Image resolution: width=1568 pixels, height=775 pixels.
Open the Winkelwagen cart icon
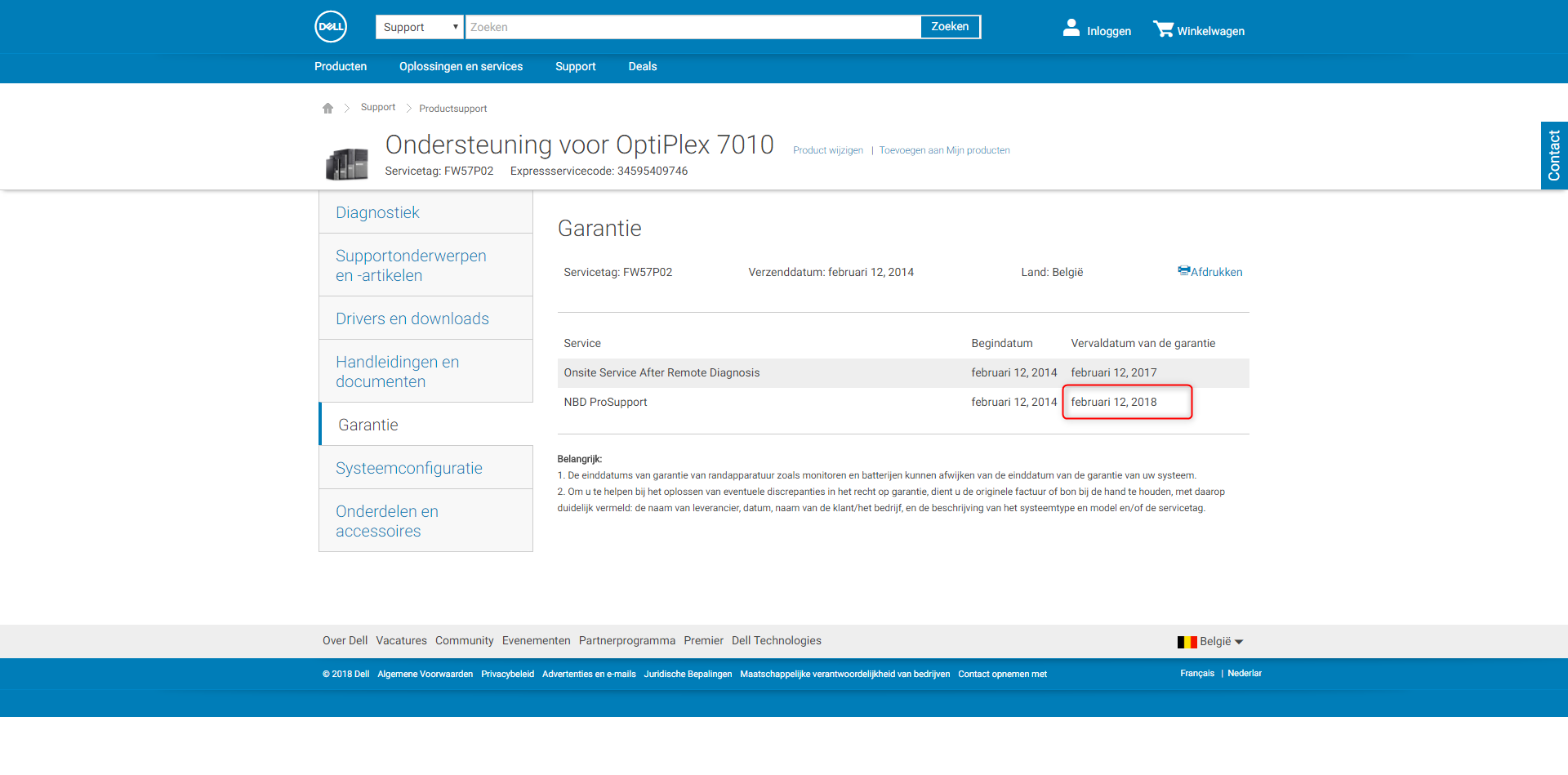pyautogui.click(x=1163, y=29)
